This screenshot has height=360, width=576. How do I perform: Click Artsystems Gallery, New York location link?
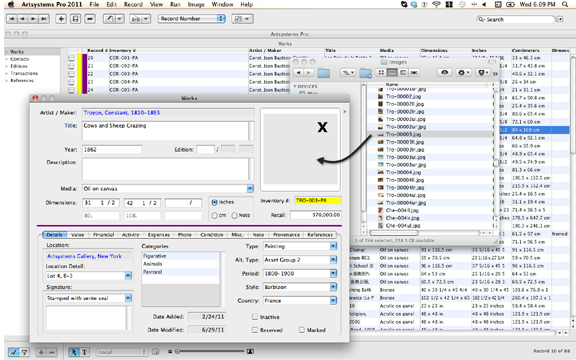84,256
